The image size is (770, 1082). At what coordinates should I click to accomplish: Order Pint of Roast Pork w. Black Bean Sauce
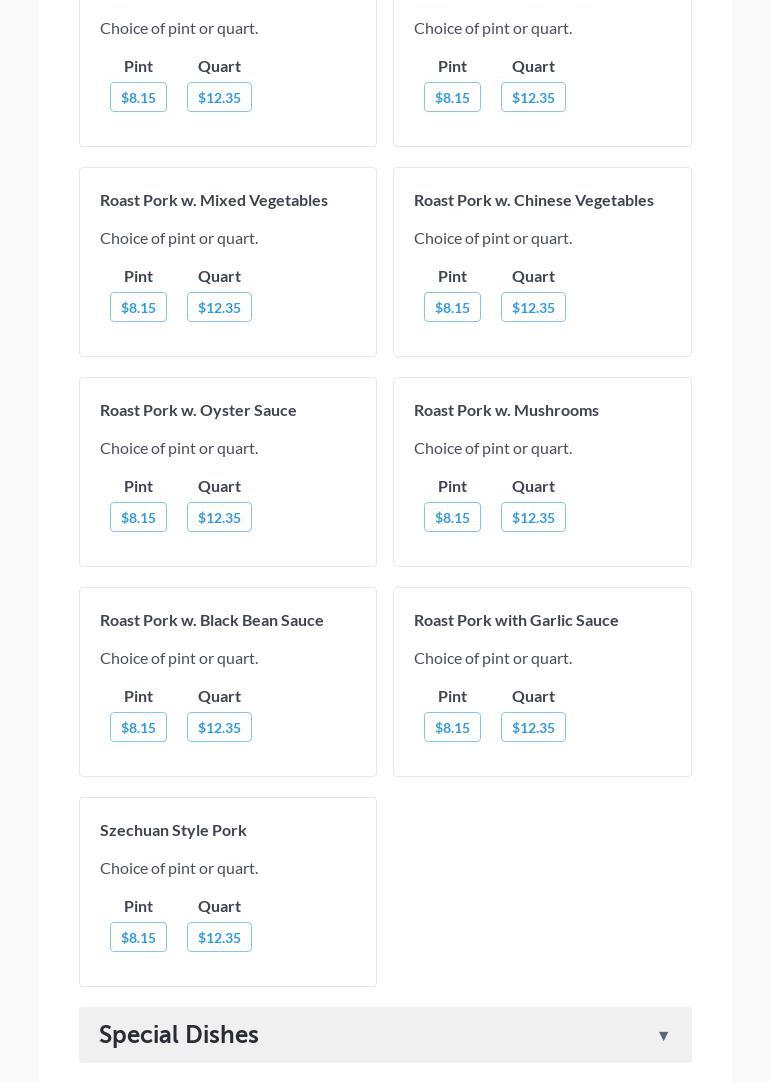pyautogui.click(x=138, y=727)
